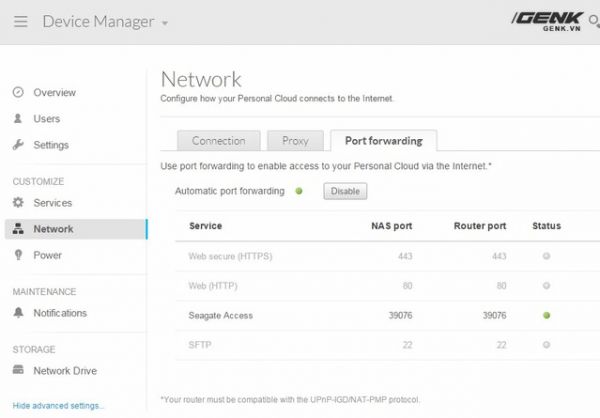Switch to the Connection tab
This screenshot has width=600, height=418.
(x=218, y=141)
